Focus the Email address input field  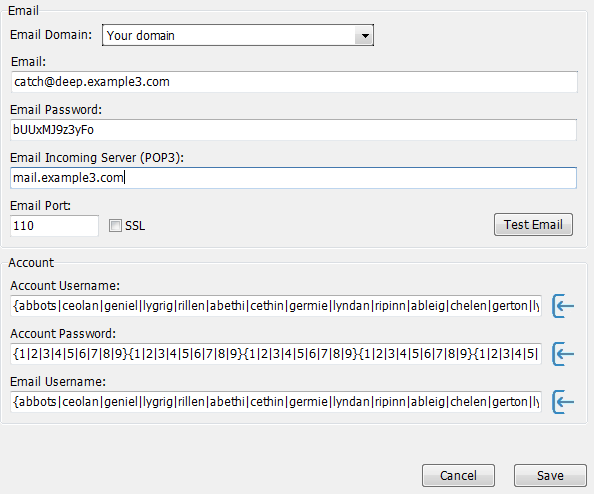click(x=294, y=82)
